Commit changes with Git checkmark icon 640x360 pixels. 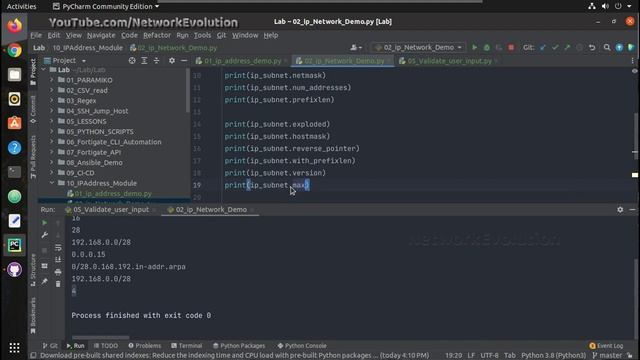555,48
